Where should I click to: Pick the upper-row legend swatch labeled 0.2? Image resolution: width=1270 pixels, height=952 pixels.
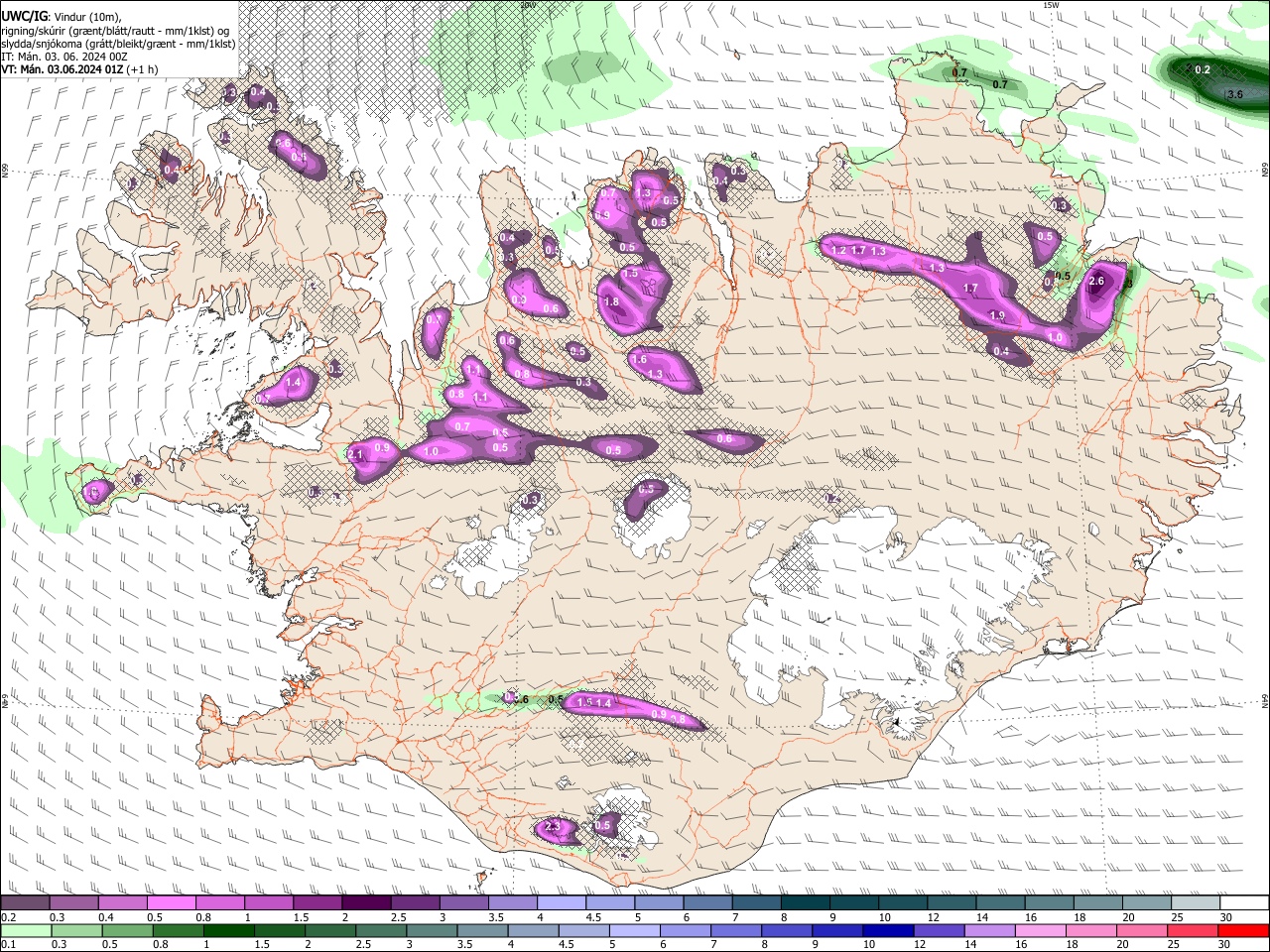coord(25,903)
